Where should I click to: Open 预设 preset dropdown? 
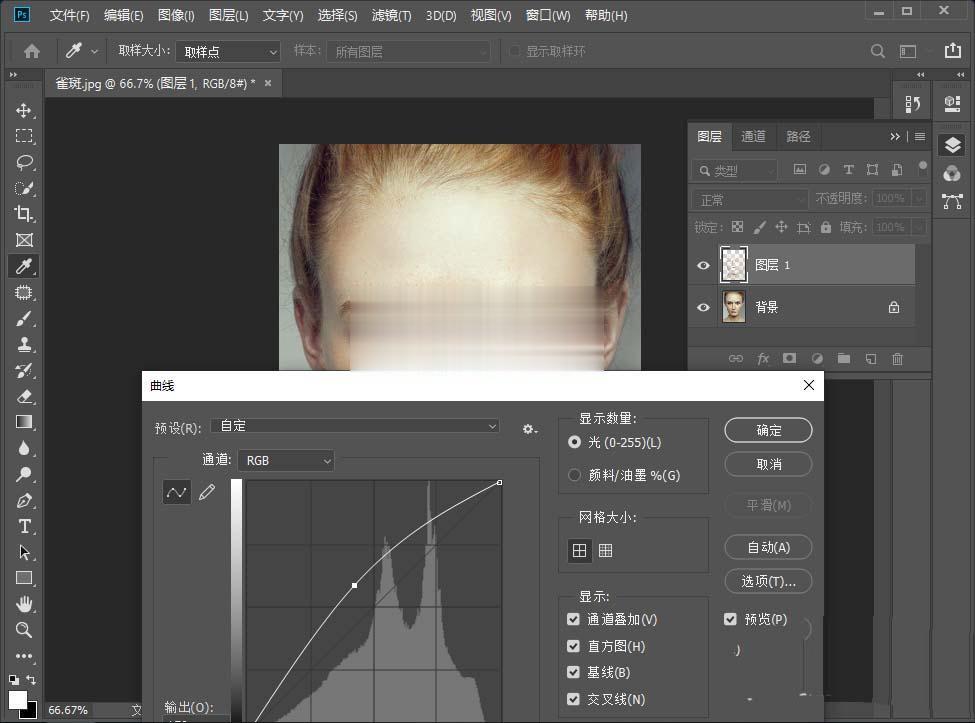355,426
